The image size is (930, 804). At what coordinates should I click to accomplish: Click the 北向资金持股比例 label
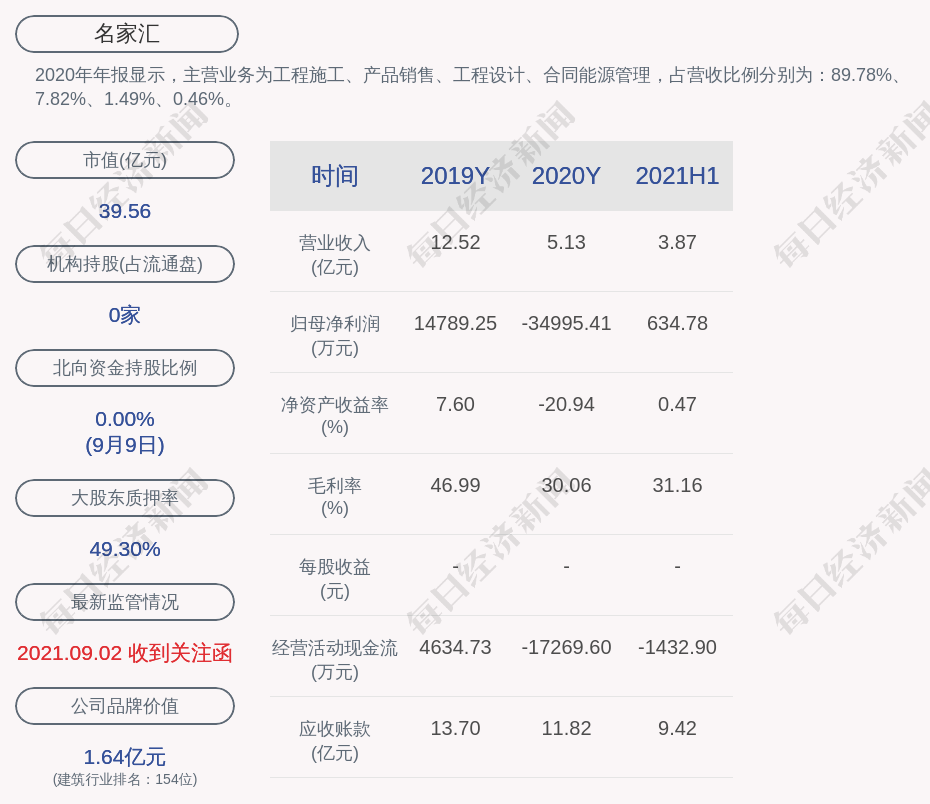(x=124, y=367)
